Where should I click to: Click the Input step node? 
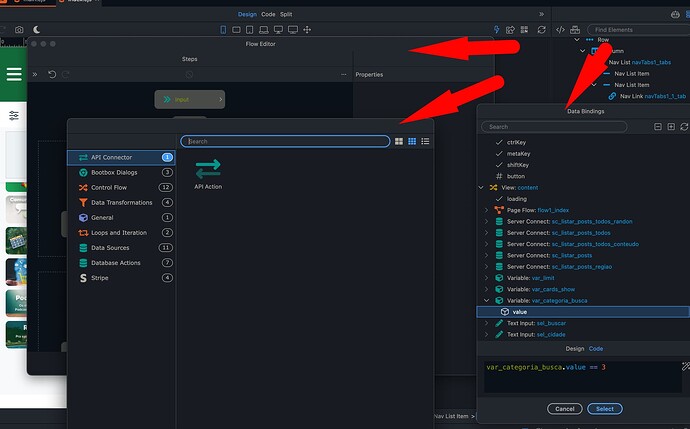point(190,99)
